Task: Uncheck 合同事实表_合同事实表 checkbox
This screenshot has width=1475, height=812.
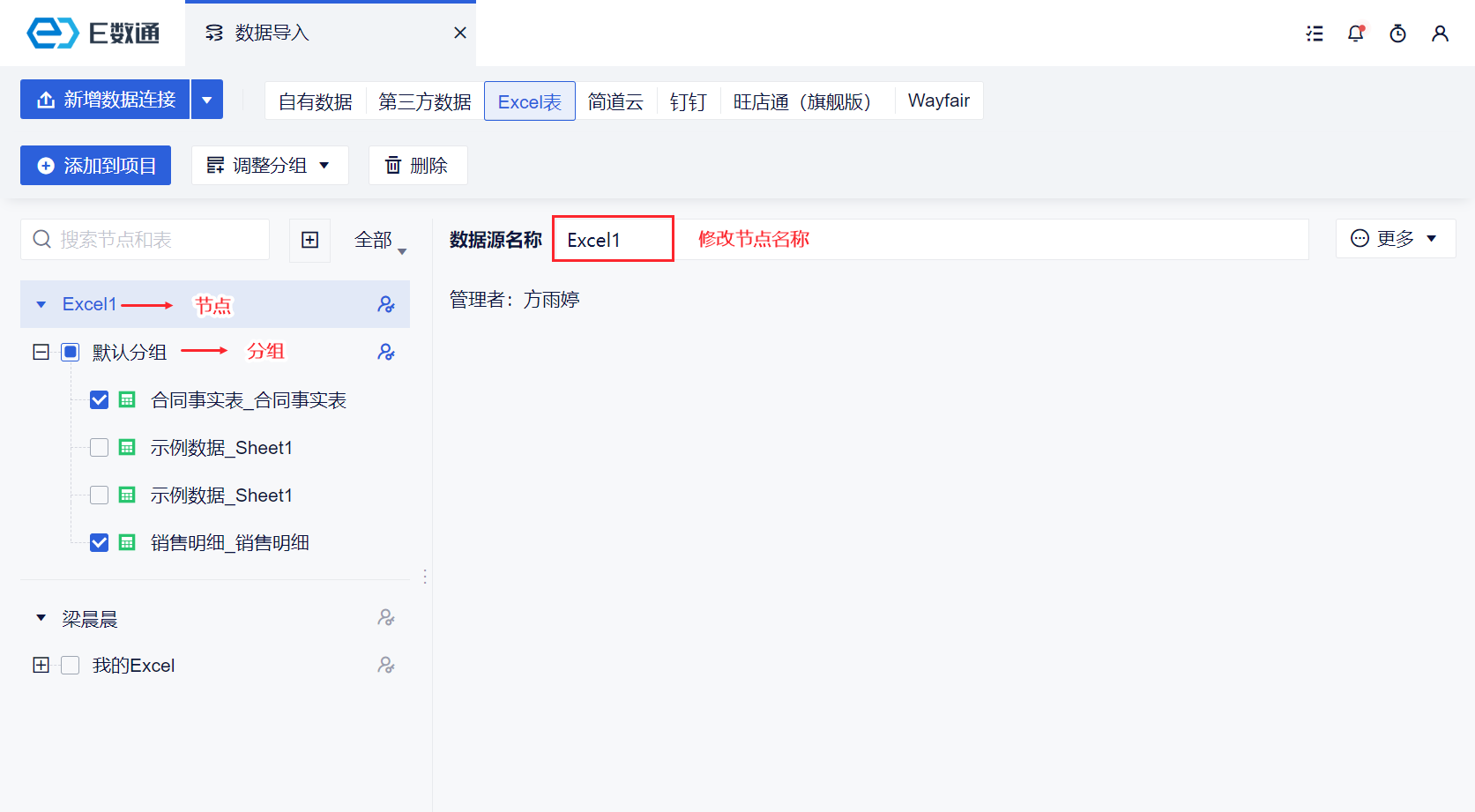Action: [100, 400]
